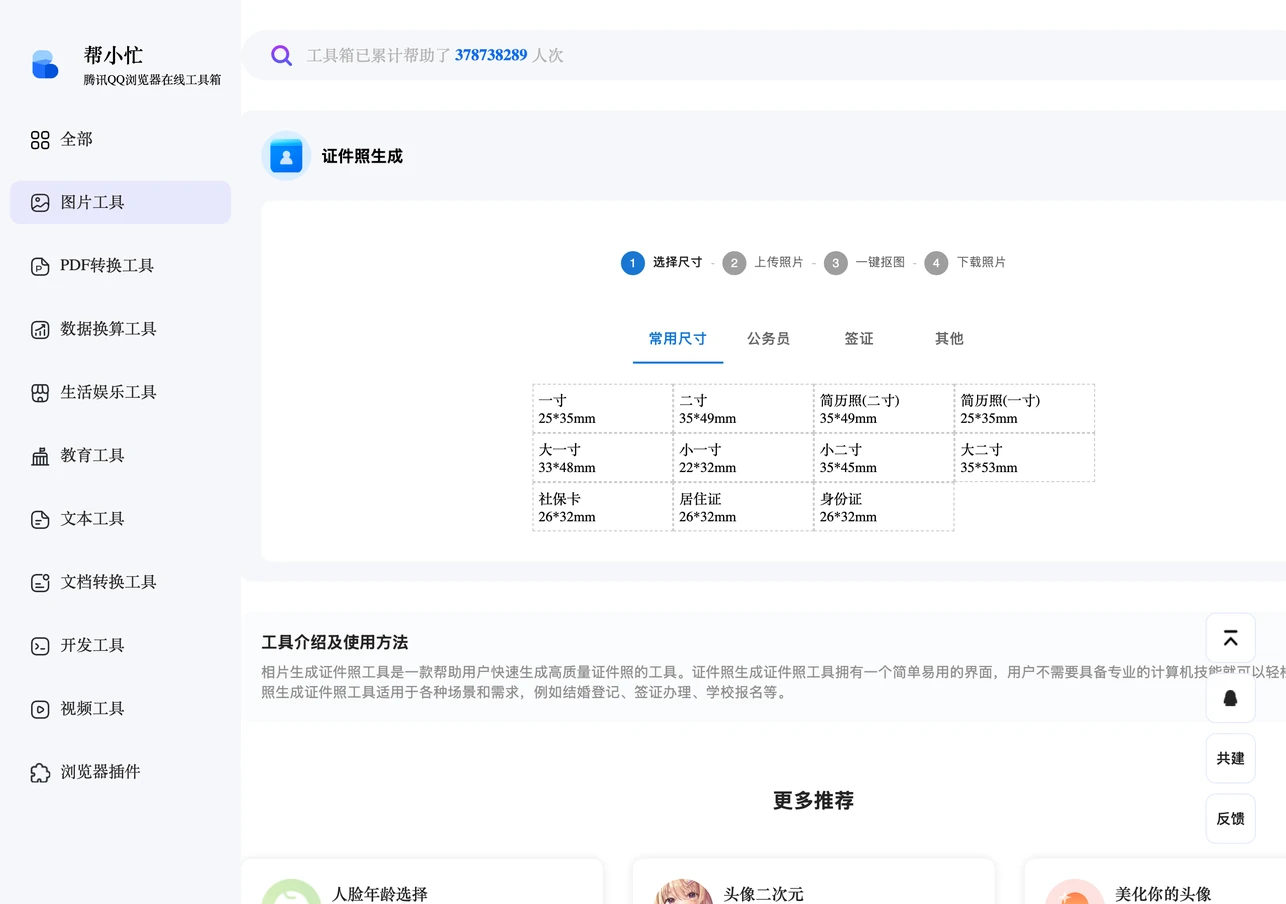Viewport: 1286px width, 904px height.
Task: Select the 一寸 25*35mm size
Action: (603, 408)
